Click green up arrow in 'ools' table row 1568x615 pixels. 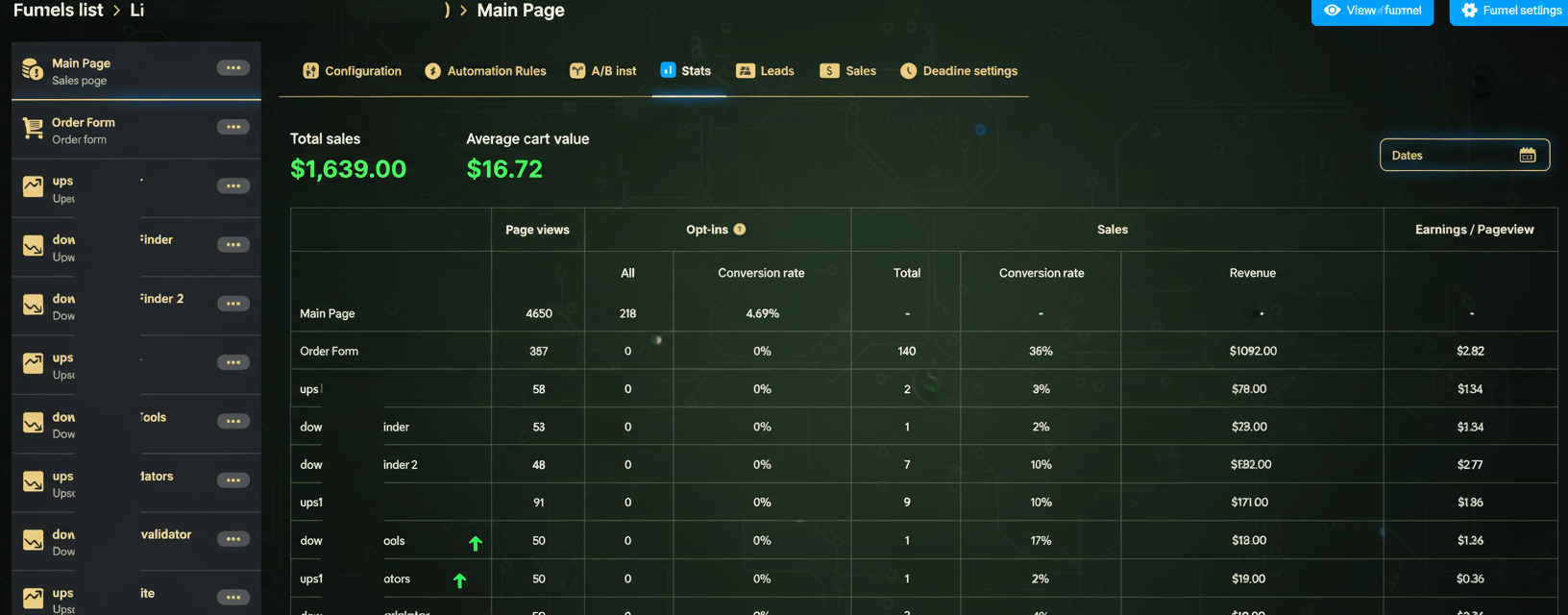475,543
